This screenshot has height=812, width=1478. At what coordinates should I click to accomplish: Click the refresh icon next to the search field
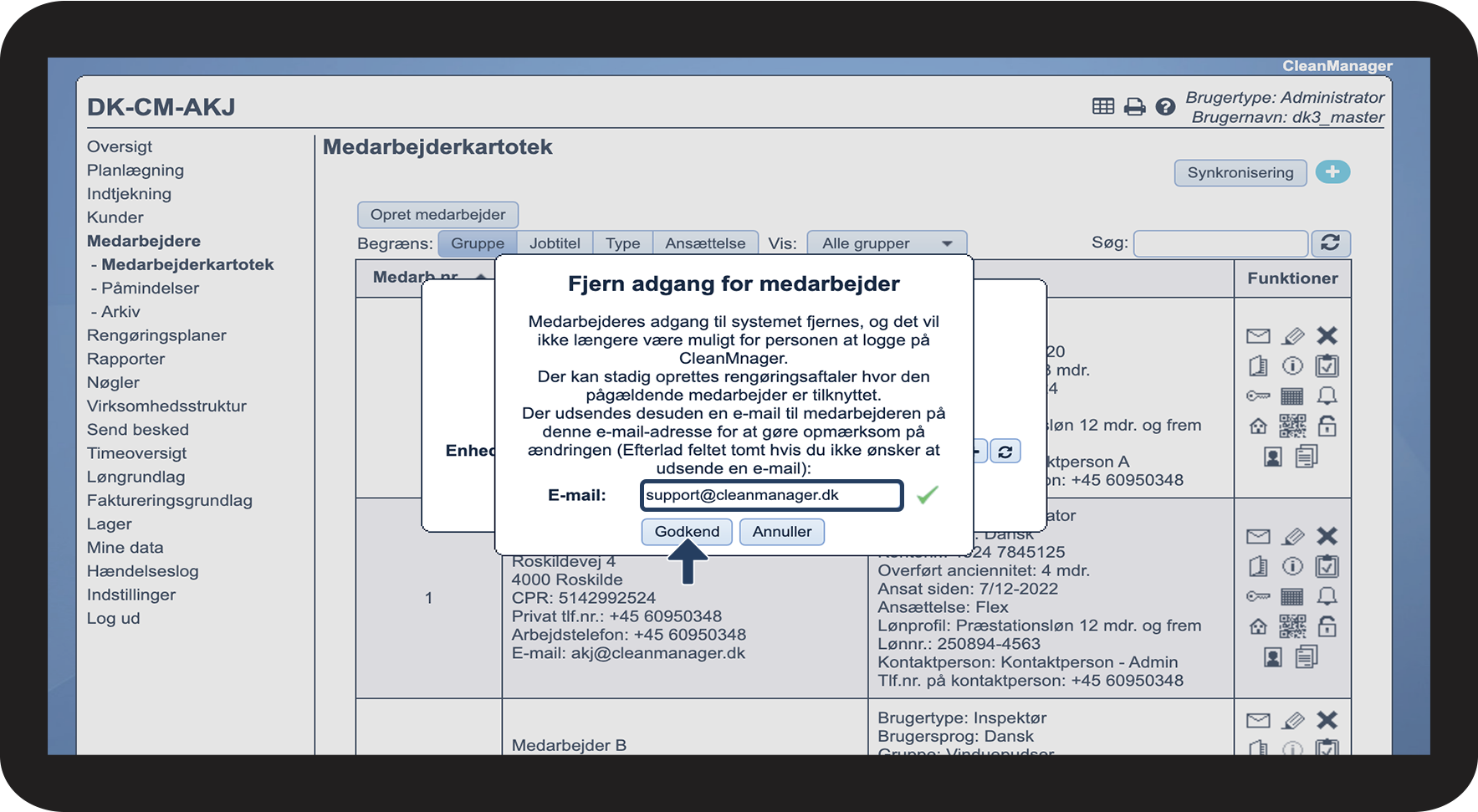[x=1331, y=243]
